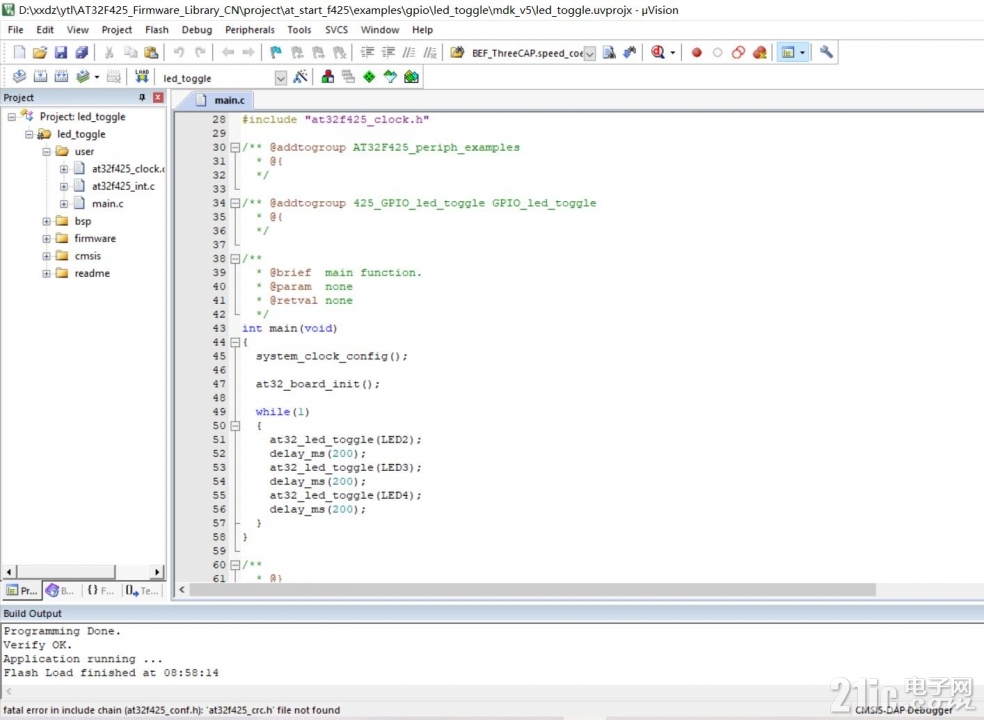The height and width of the screenshot is (720, 984).
Task: Expand the cmsis folder node
Action: pos(46,256)
